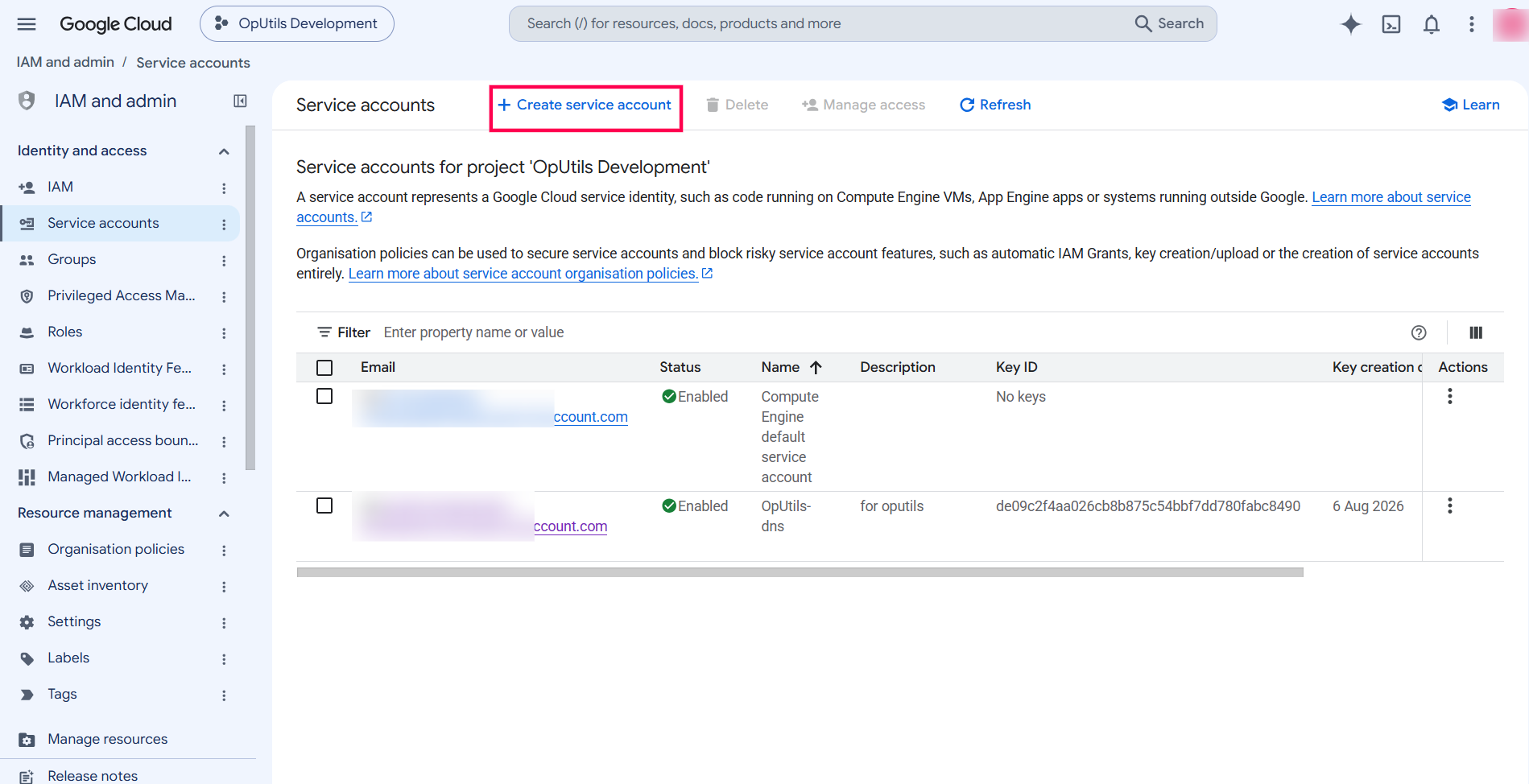1529x784 pixels.
Task: Click the sidebar vertical scrollbar
Action: pyautogui.click(x=250, y=298)
